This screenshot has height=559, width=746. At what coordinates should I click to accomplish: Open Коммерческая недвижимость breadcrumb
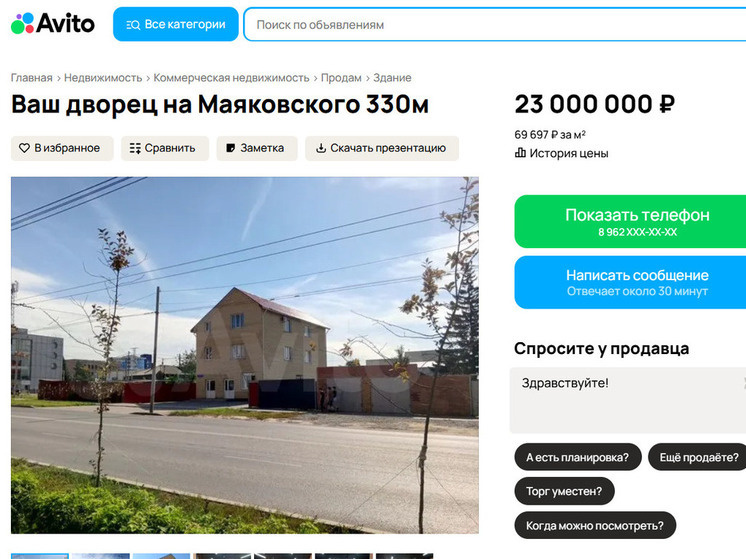pos(231,78)
